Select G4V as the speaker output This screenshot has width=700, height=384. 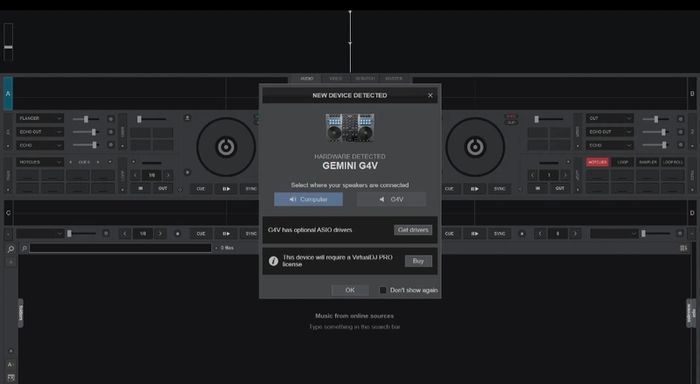click(x=392, y=199)
